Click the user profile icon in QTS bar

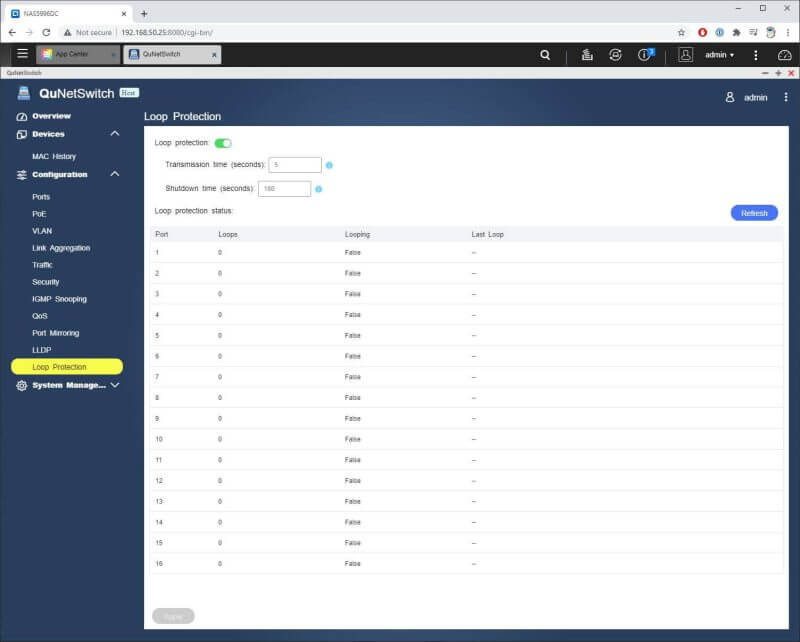[x=685, y=55]
